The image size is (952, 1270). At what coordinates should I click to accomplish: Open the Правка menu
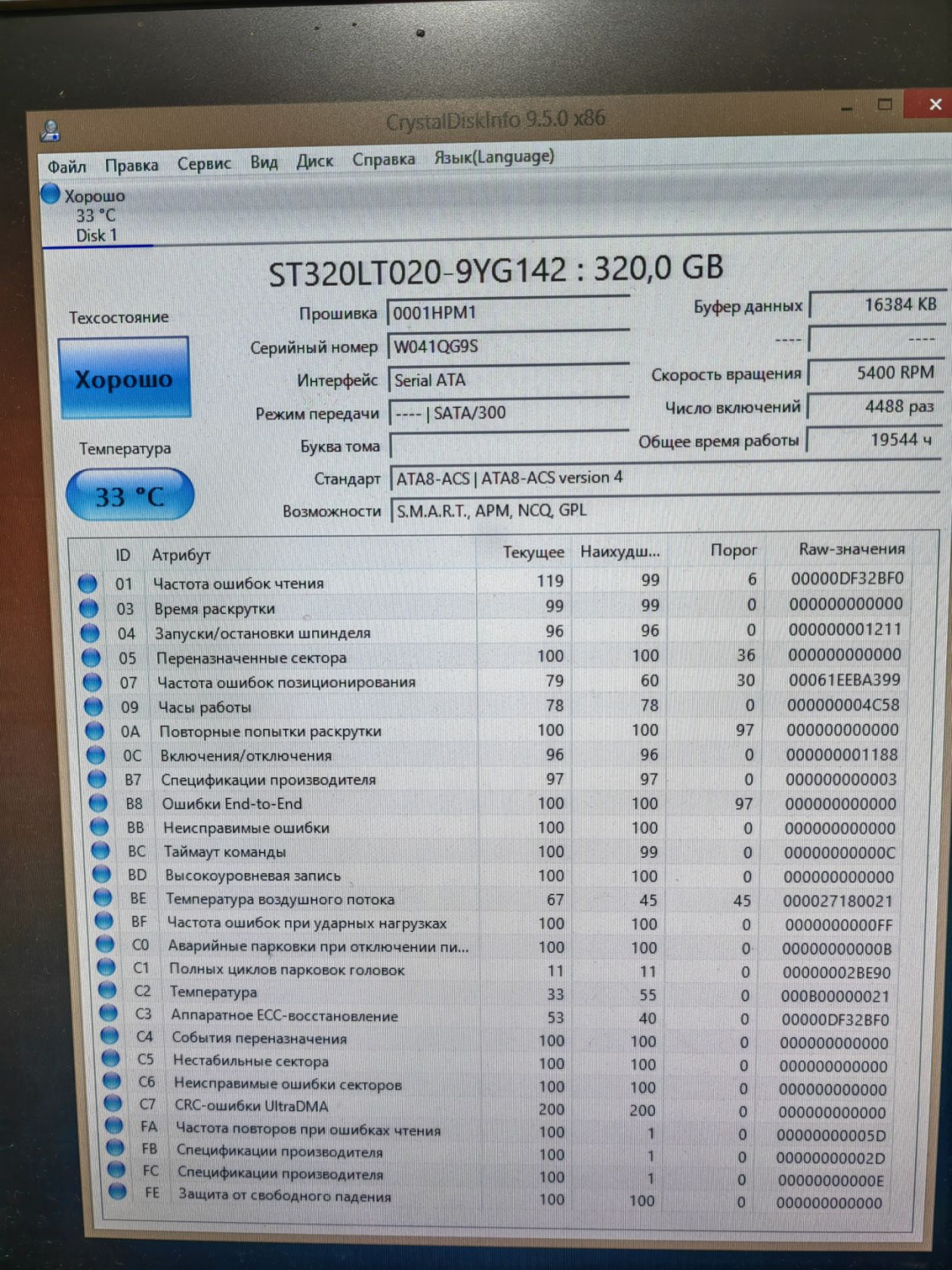tap(131, 165)
